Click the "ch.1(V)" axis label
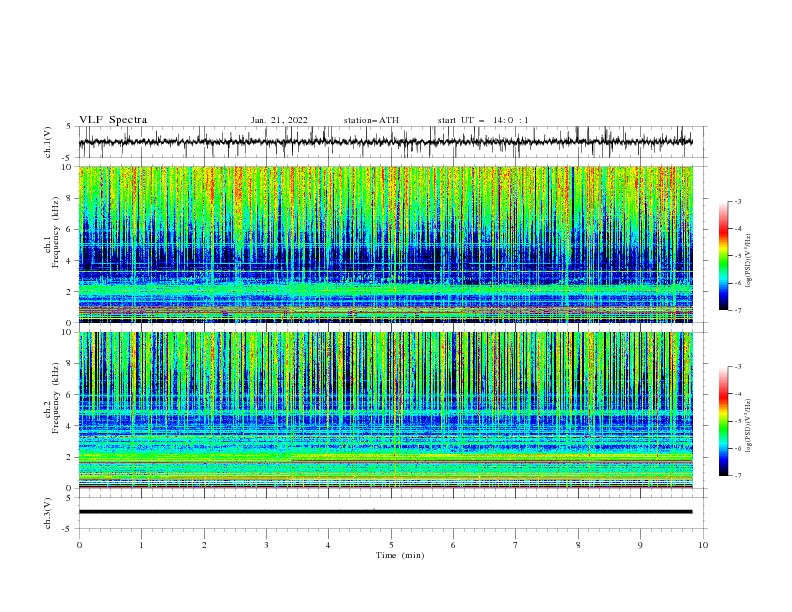 pyautogui.click(x=48, y=142)
